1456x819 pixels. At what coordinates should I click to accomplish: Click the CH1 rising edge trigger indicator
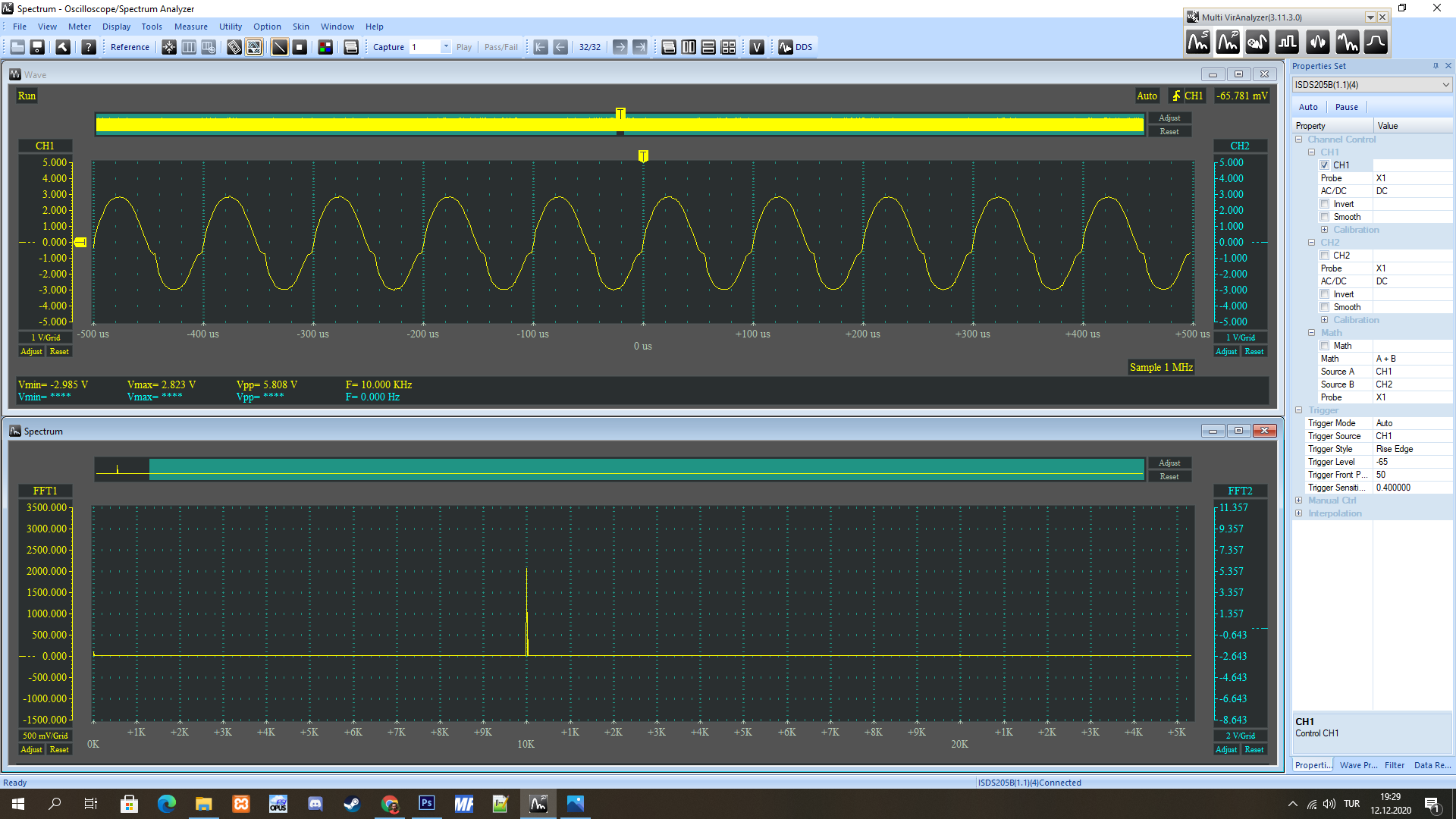click(1187, 96)
